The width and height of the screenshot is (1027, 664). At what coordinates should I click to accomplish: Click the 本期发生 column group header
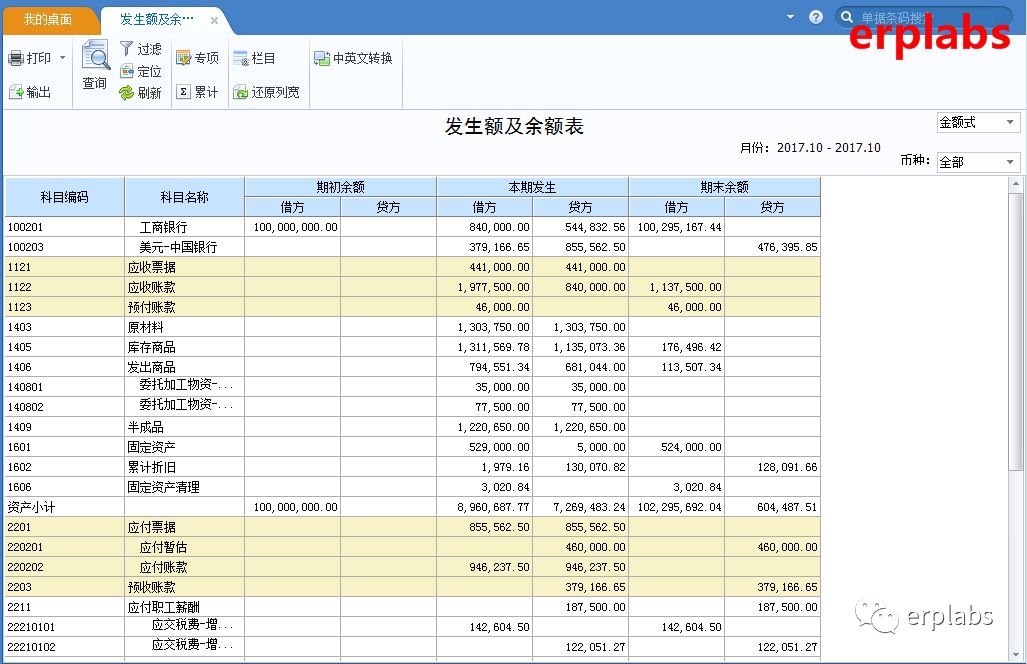(x=532, y=187)
